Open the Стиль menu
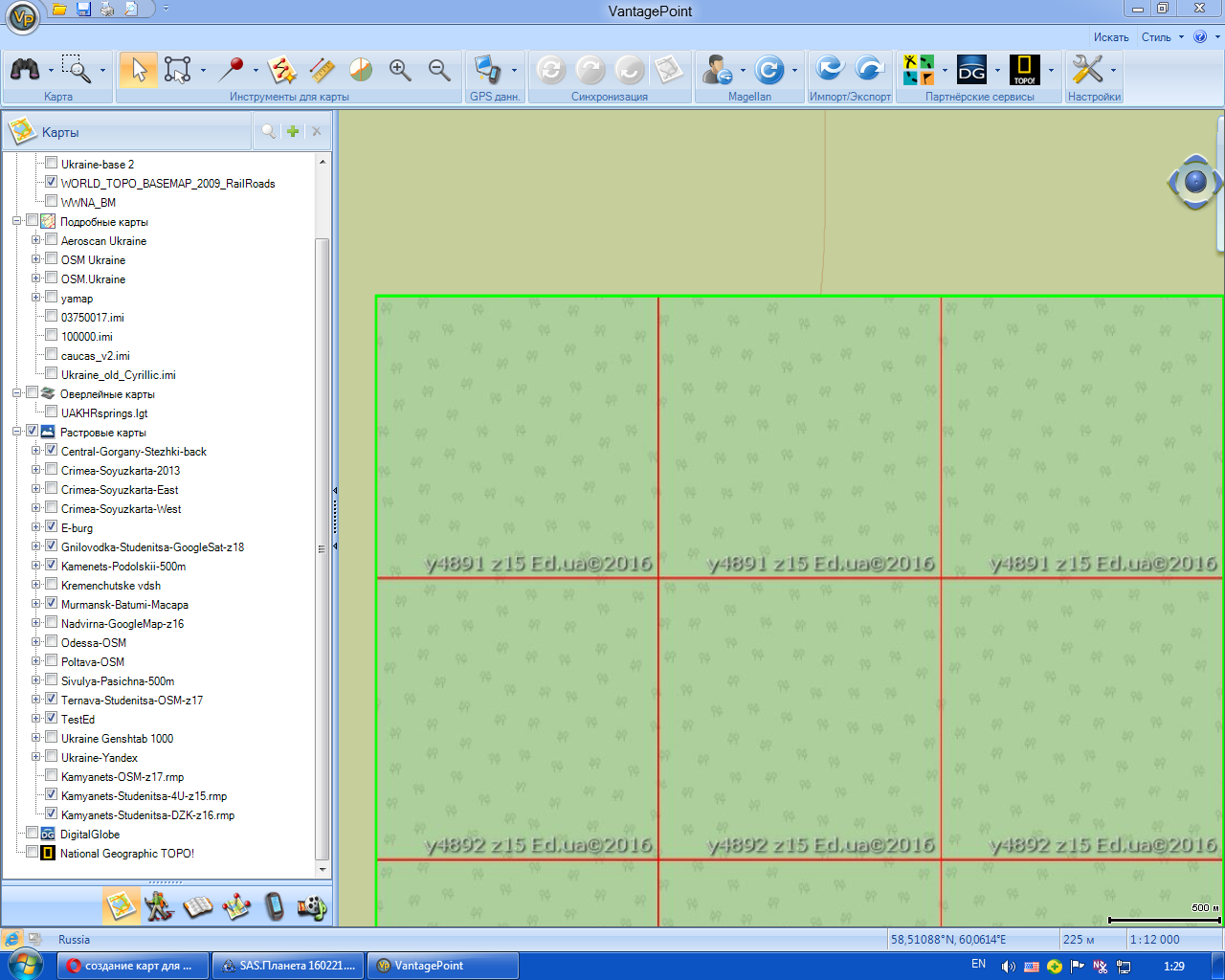 coord(1156,37)
